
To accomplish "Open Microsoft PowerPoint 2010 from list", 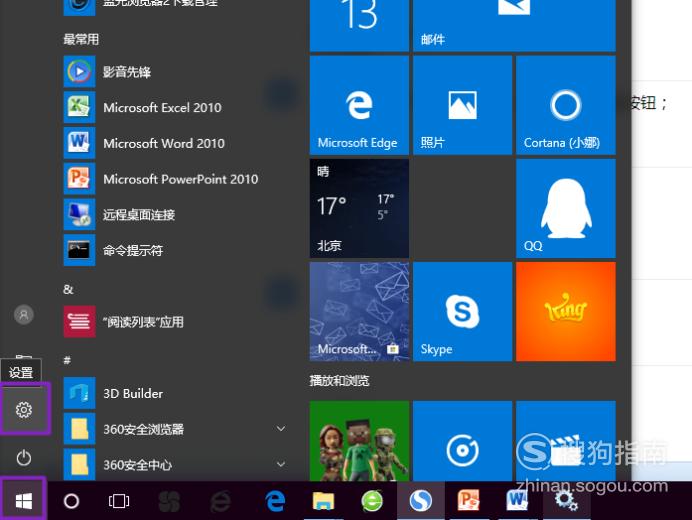I will pos(176,179).
